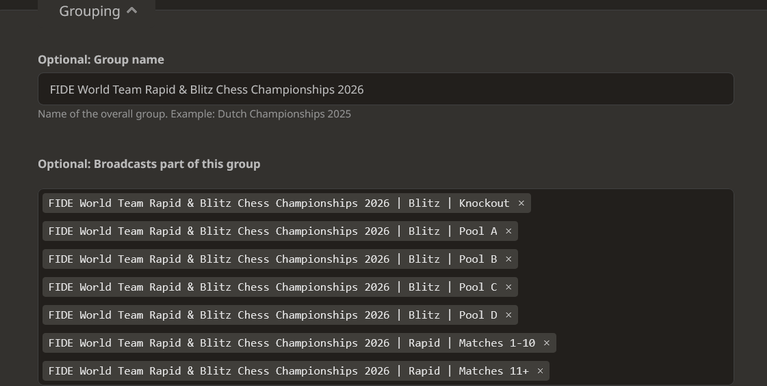767x386 pixels.
Task: Remove the Blitz Pool D broadcast tag
Action: (x=508, y=315)
